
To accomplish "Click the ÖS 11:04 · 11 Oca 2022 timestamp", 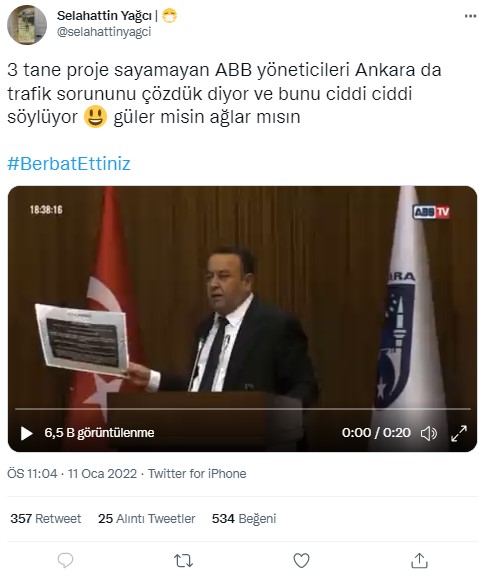I will (x=72, y=473).
